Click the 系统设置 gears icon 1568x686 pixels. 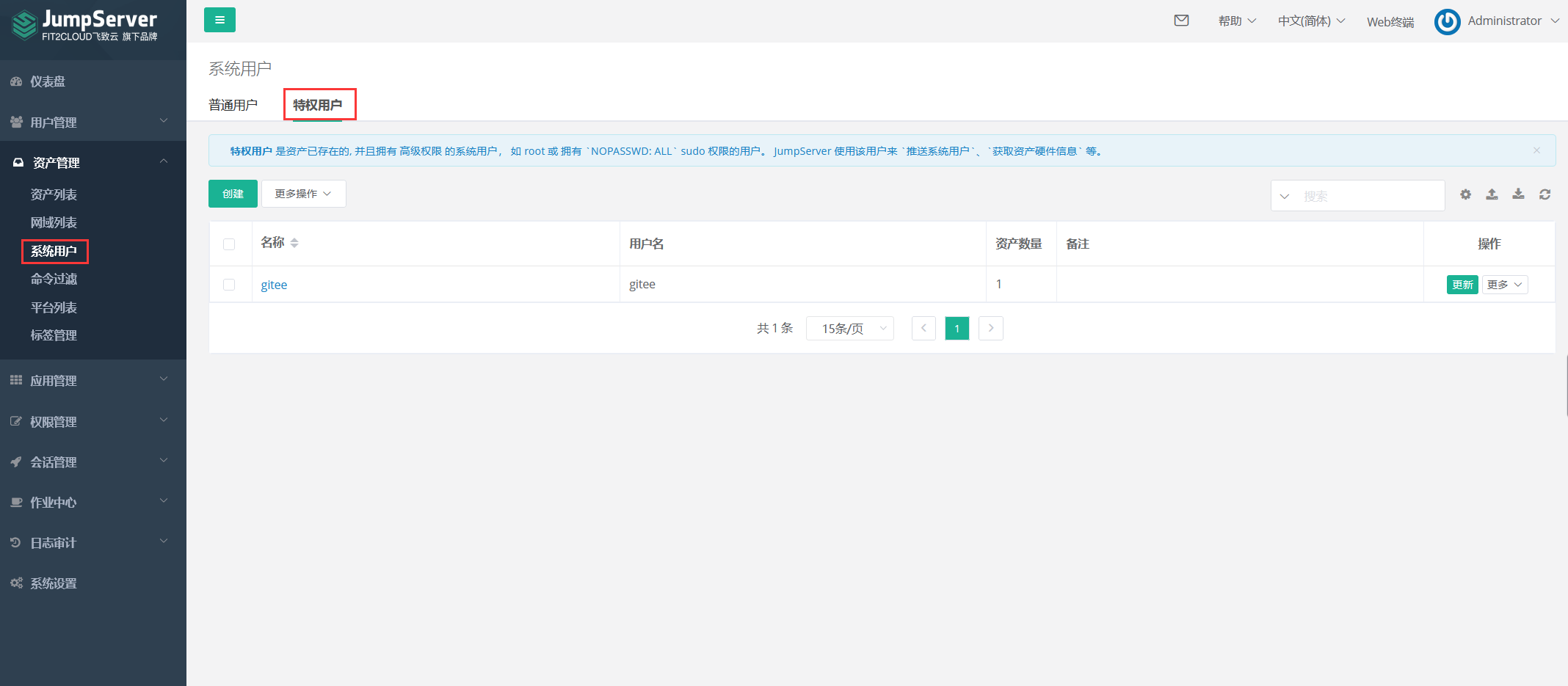tap(16, 583)
